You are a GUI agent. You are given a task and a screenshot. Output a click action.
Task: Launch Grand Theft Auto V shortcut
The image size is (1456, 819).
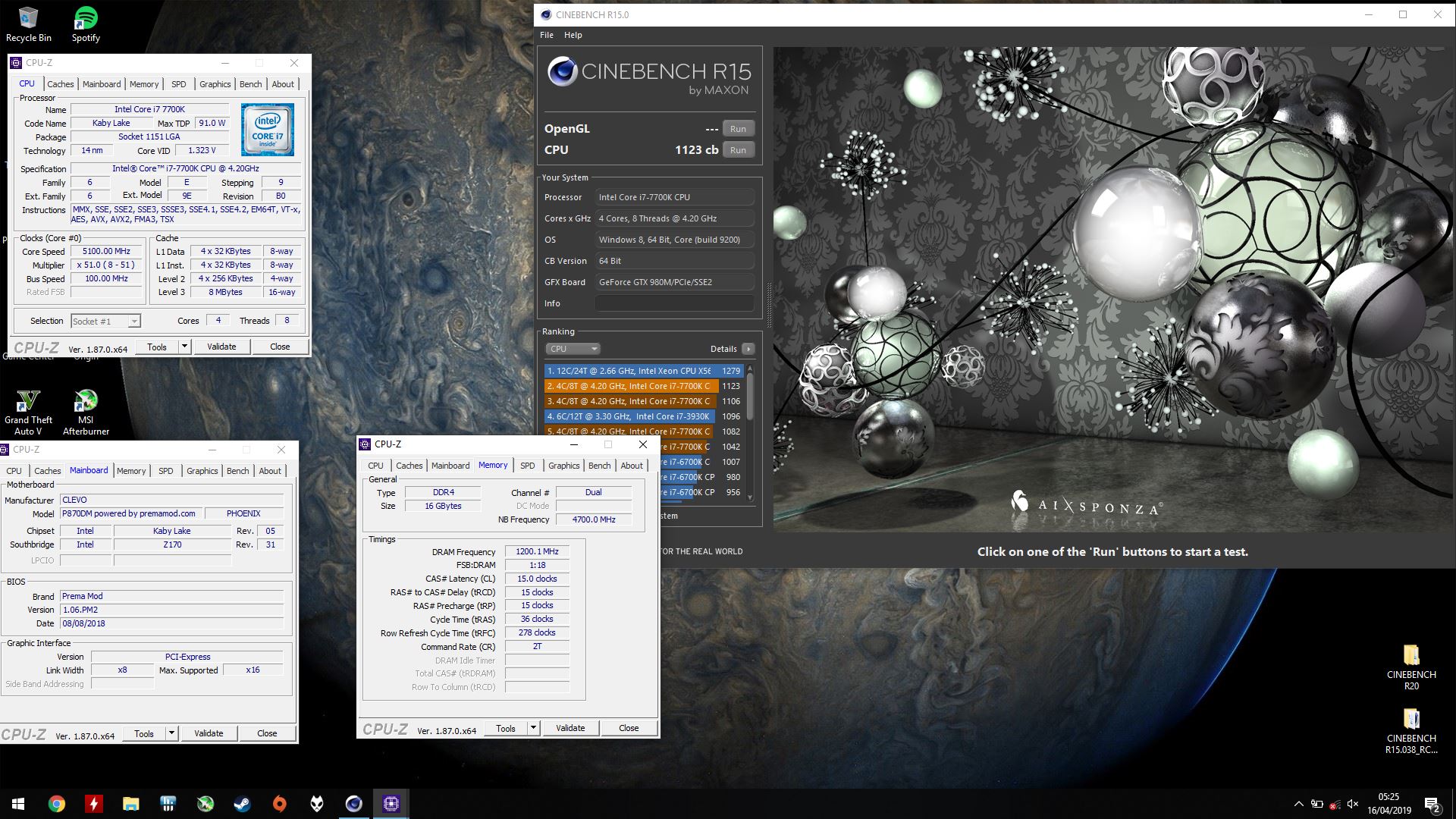28,413
